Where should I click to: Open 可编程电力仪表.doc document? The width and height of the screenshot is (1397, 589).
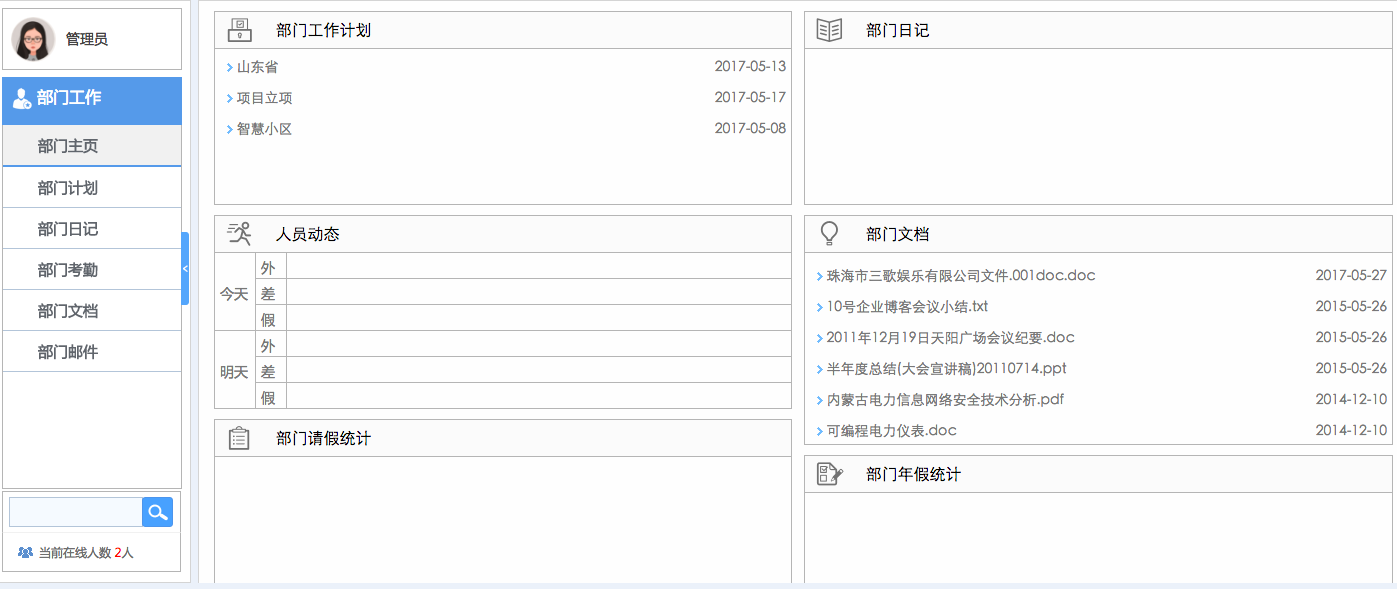point(891,431)
